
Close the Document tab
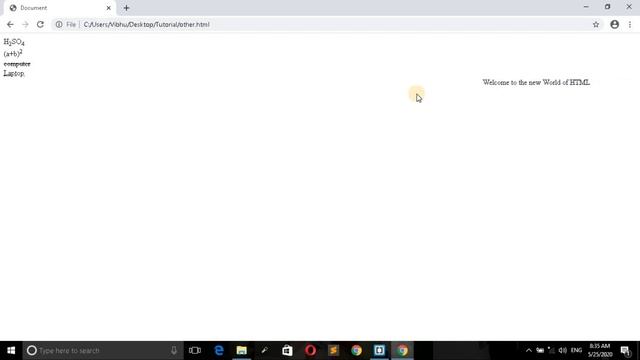[109, 8]
